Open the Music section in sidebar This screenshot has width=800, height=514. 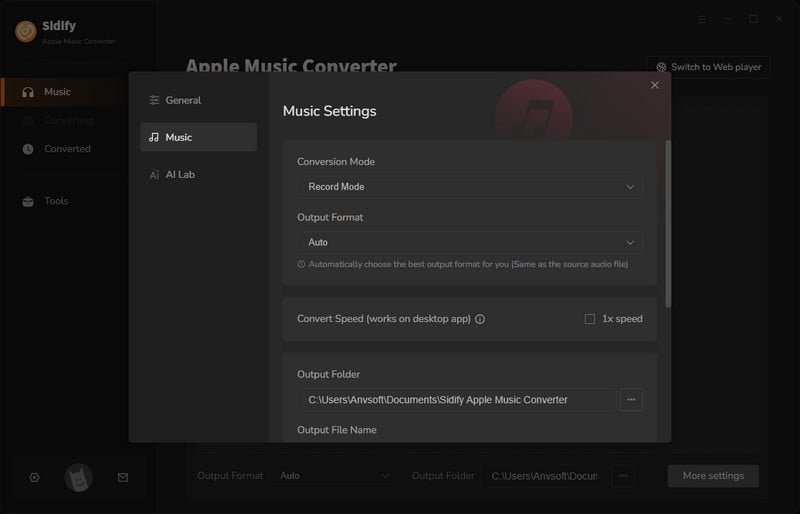coord(65,92)
